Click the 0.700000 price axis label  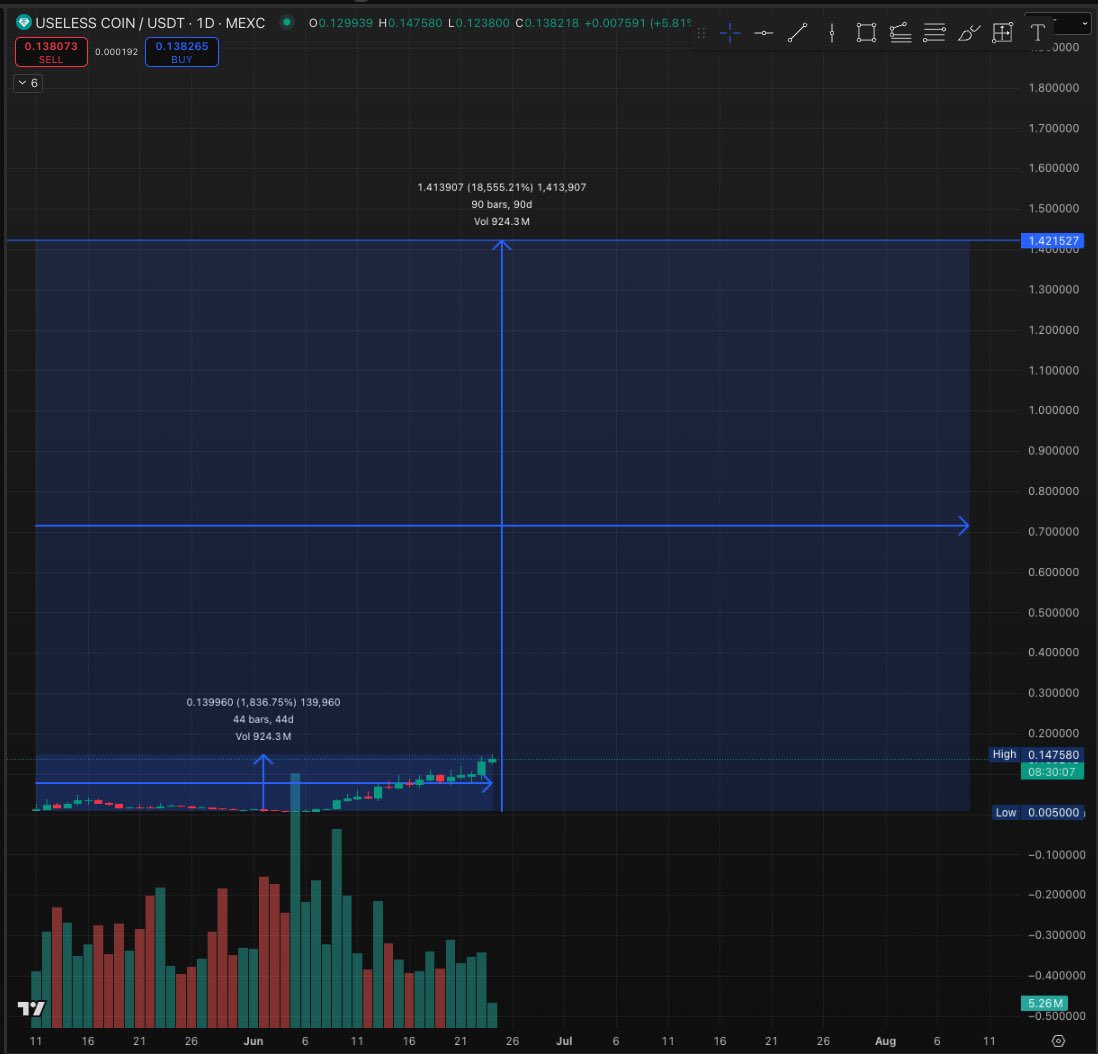pyautogui.click(x=1053, y=531)
